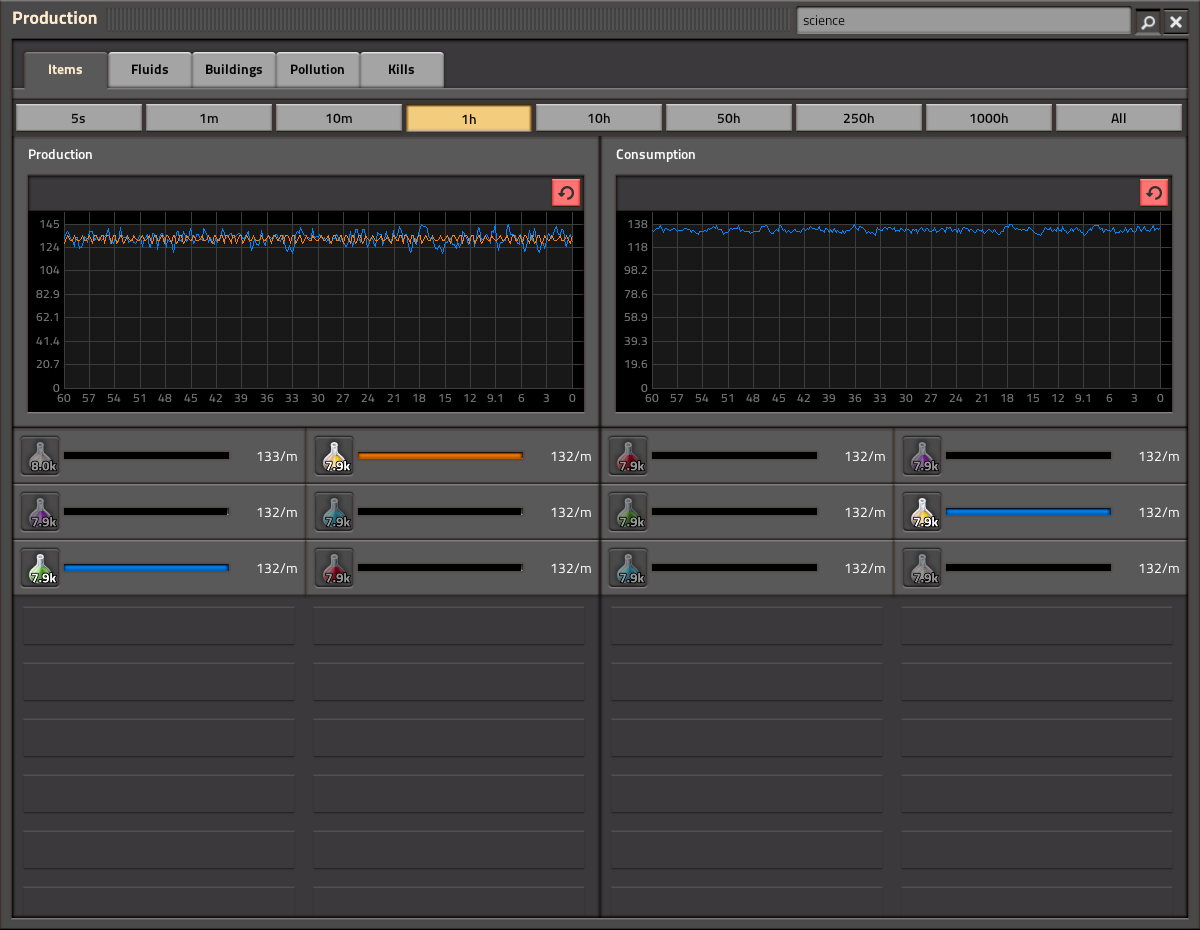Select the 10m time range
The width and height of the screenshot is (1200, 930).
coord(339,118)
